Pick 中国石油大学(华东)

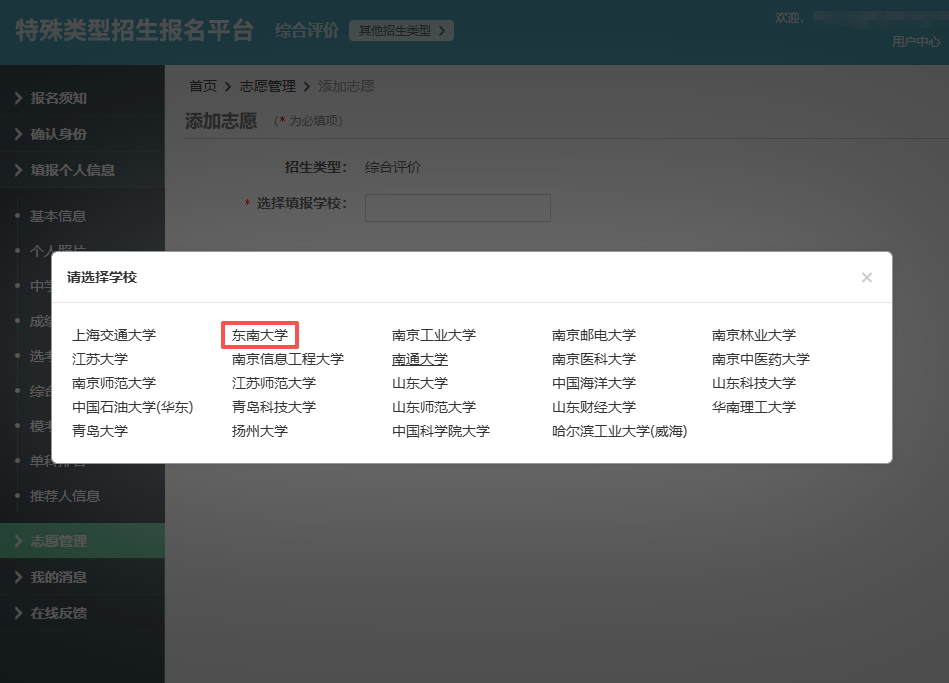[133, 407]
